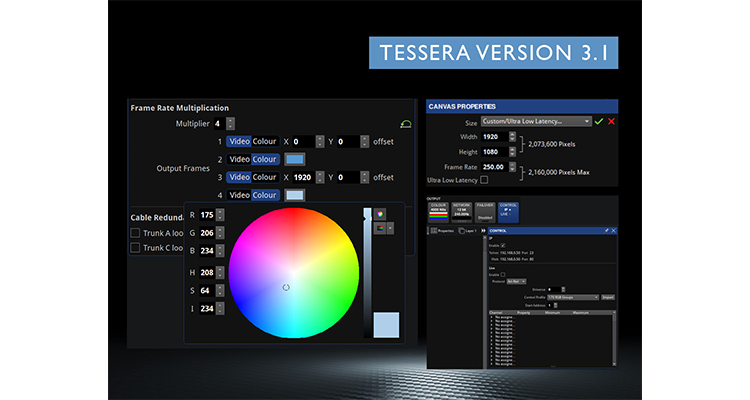Click the Frame Rate field showing 250.00
The image size is (750, 400).
(495, 167)
